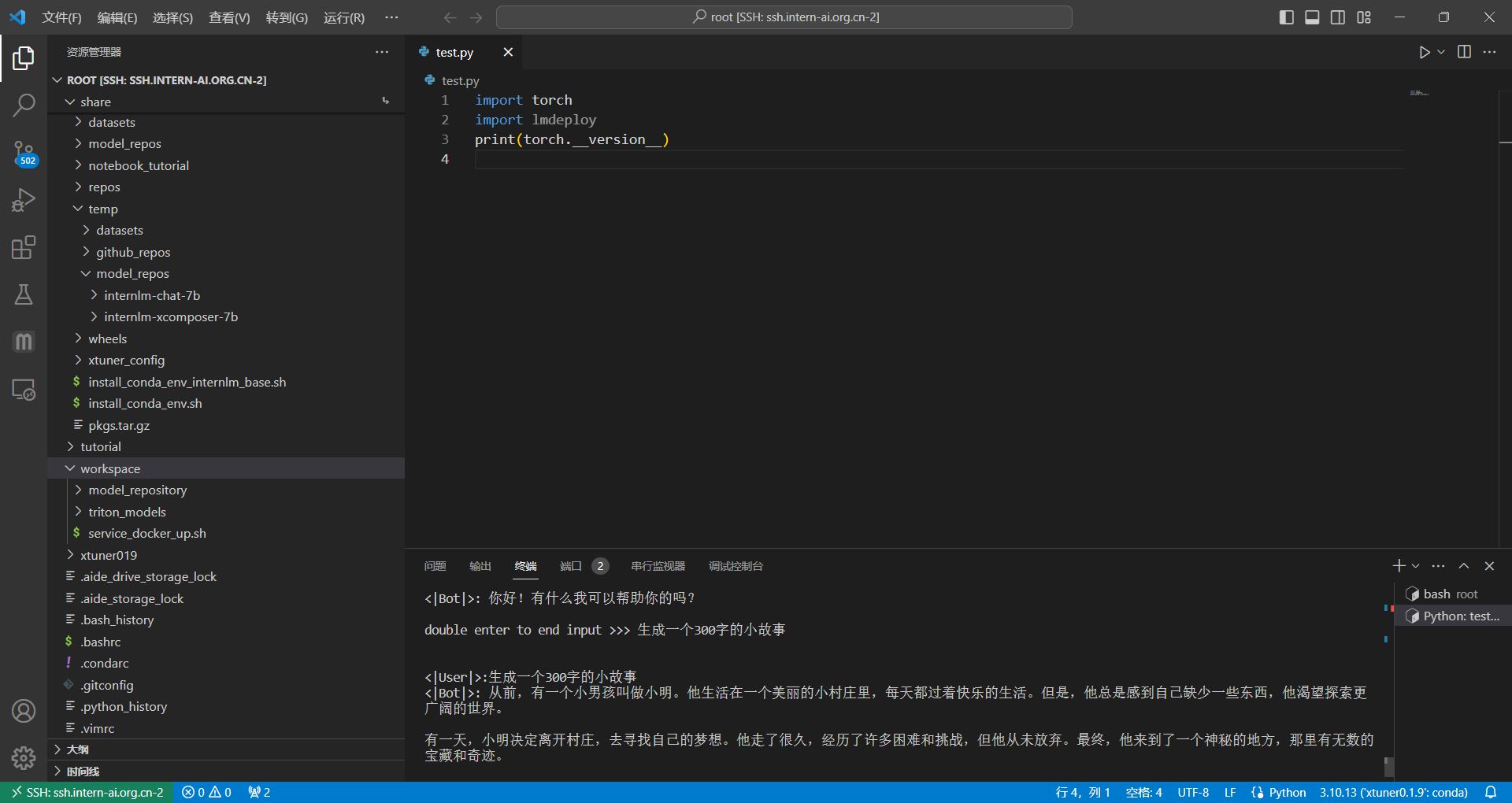
Task: Open the Extensions view
Action: (x=24, y=248)
